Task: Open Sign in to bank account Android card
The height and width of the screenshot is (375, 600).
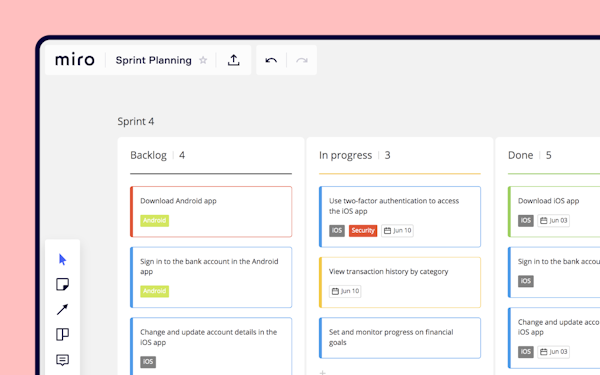Action: [211, 277]
